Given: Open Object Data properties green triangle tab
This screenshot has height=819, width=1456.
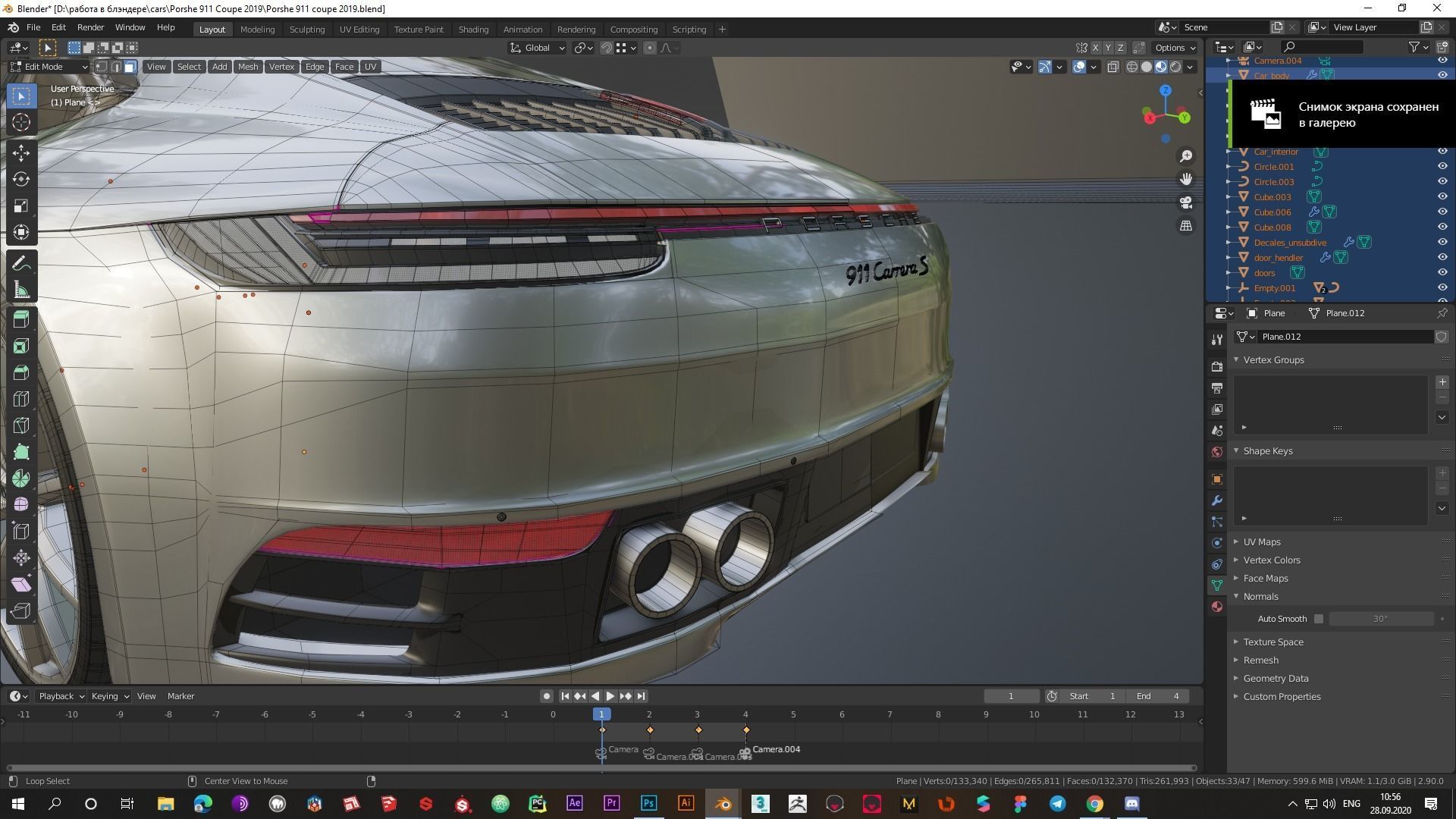Looking at the screenshot, I should click(1217, 585).
